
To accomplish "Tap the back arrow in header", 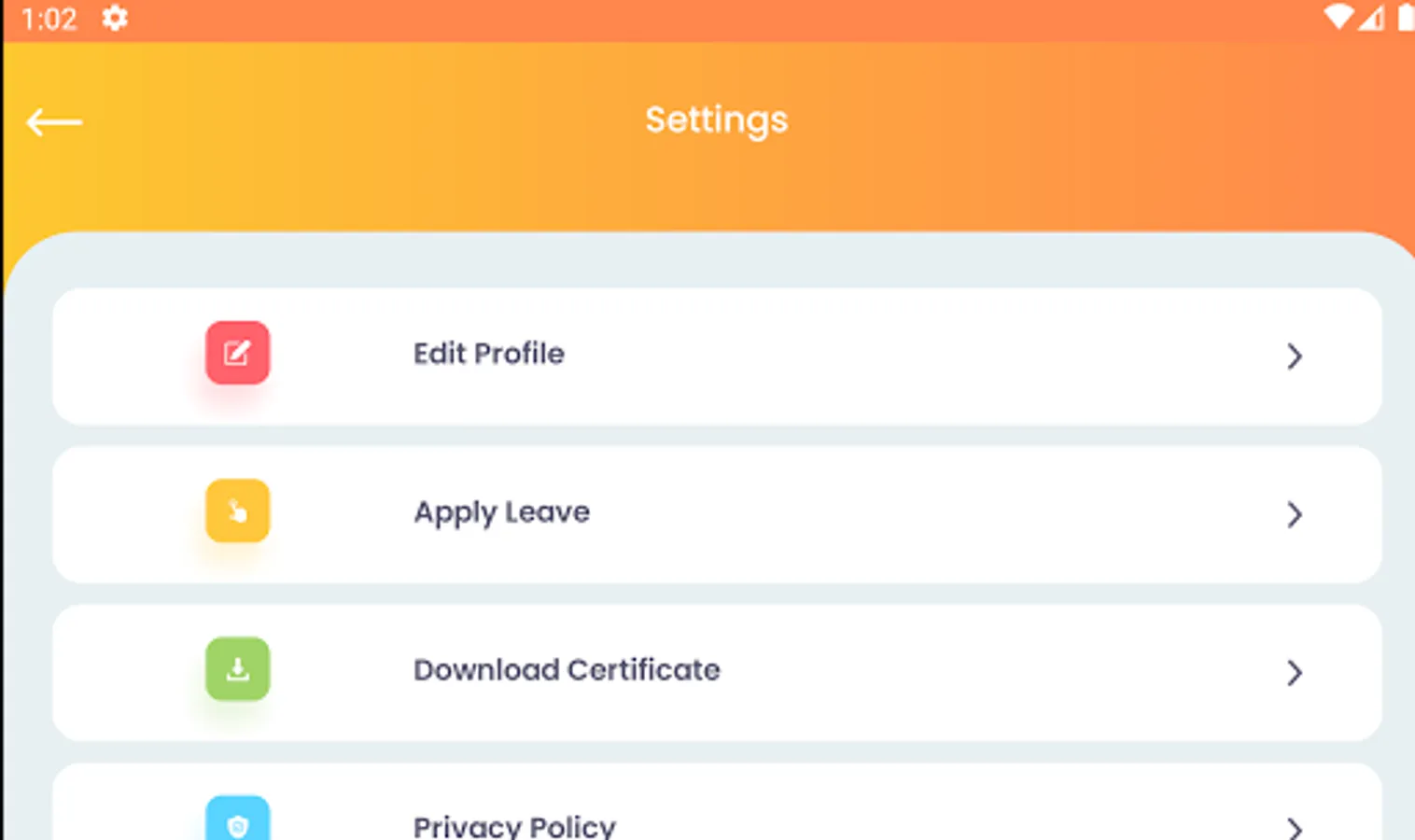I will [54, 121].
